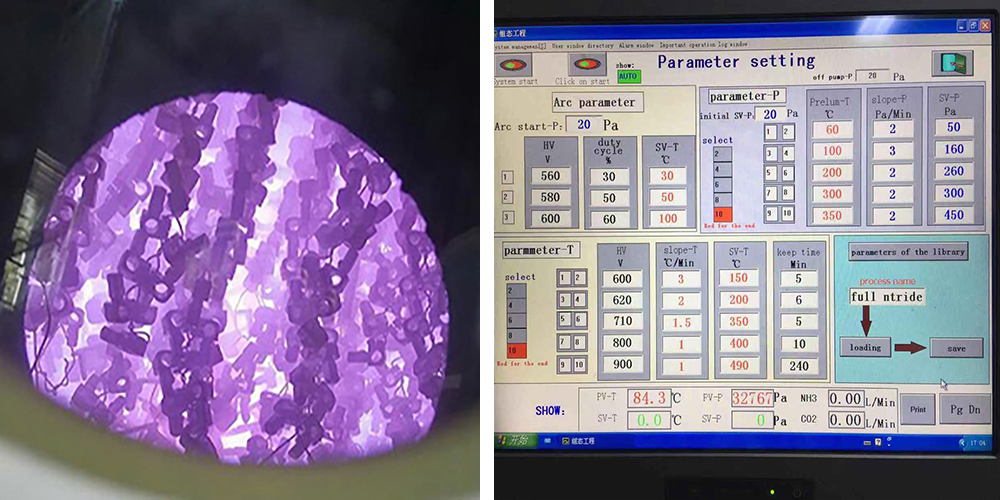Click arc row 1 number button
1000x500 pixels.
tap(507, 177)
